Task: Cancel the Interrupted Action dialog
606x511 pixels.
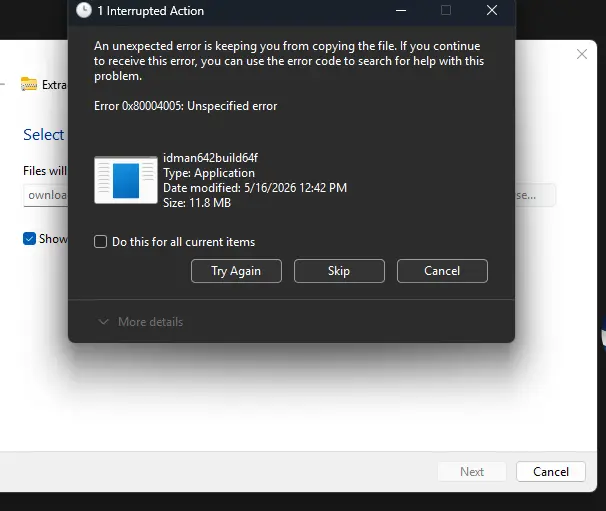Action: pyautogui.click(x=442, y=271)
